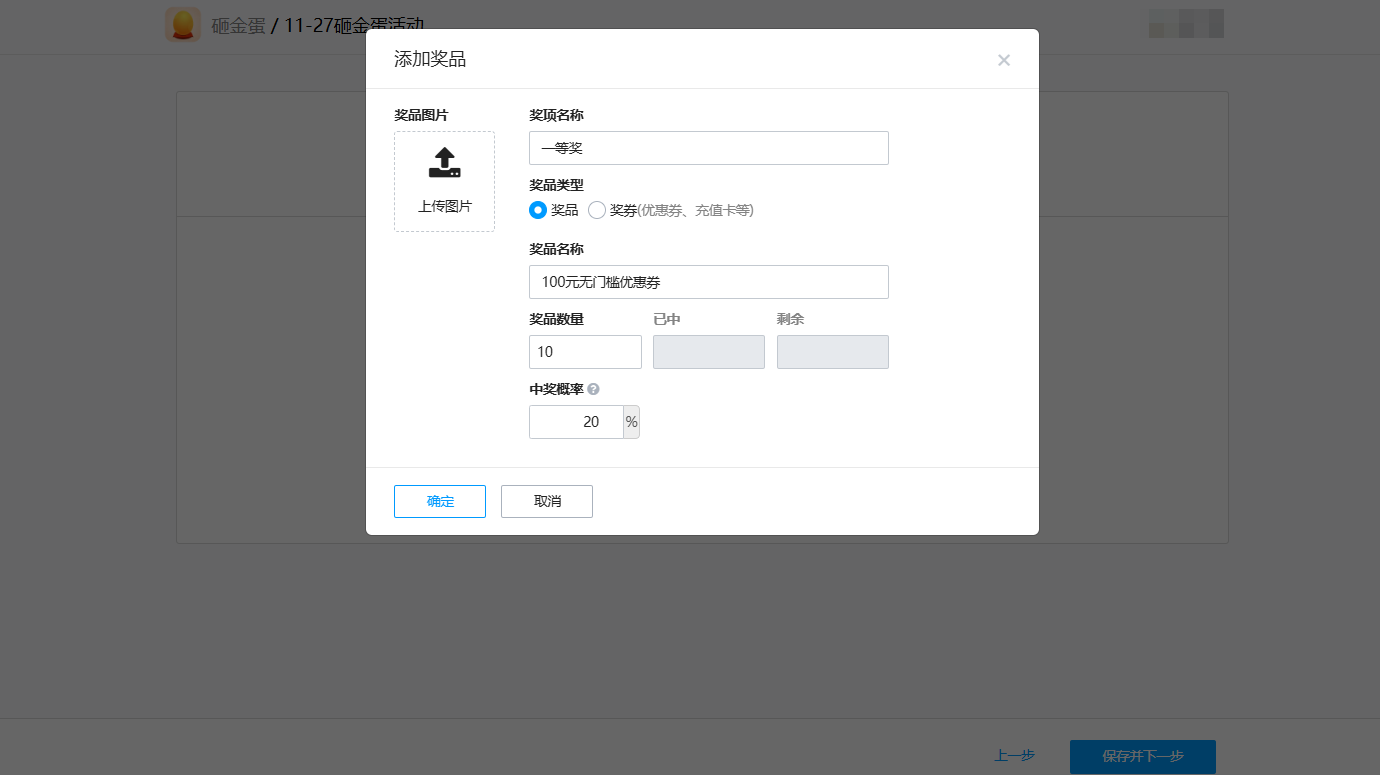The height and width of the screenshot is (775, 1380).
Task: Click the 中奖概率 help question icon
Action: pyautogui.click(x=594, y=389)
